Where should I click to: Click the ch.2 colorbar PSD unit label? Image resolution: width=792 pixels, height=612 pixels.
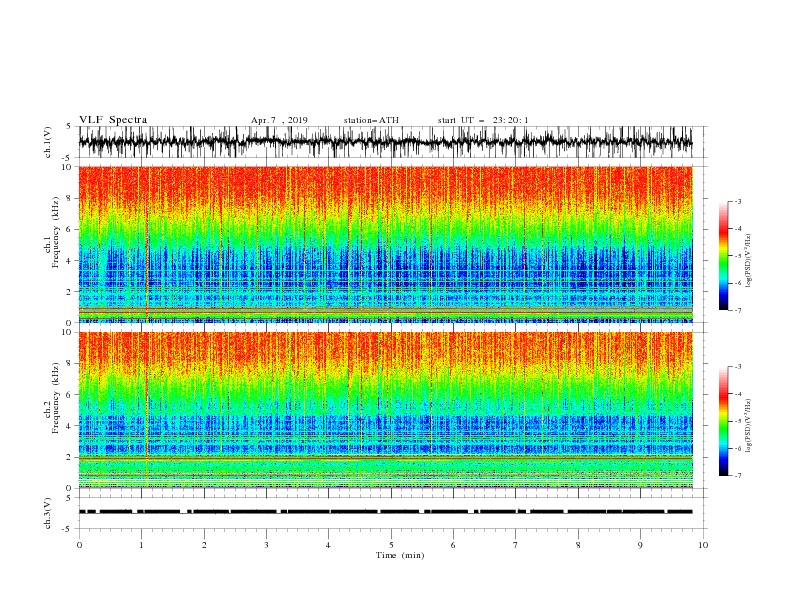(749, 426)
